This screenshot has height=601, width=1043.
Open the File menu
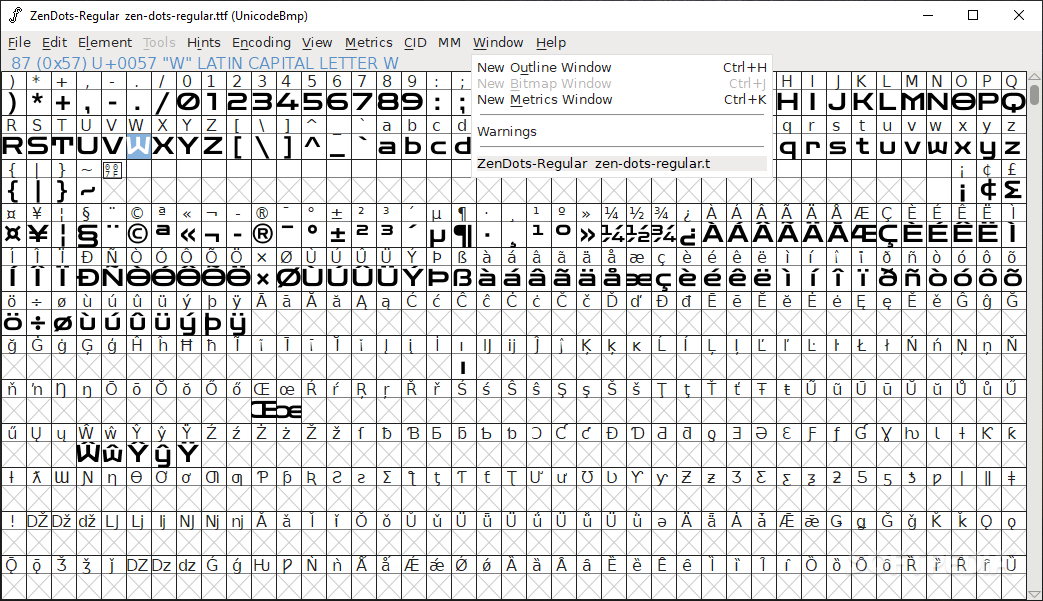(x=19, y=43)
